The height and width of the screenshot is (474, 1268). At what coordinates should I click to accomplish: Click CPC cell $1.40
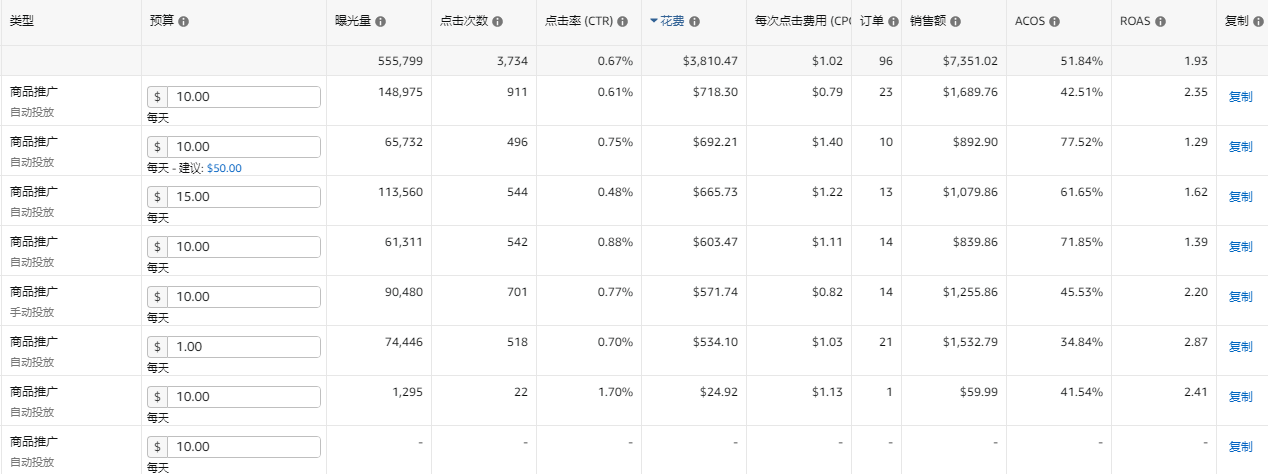point(826,142)
